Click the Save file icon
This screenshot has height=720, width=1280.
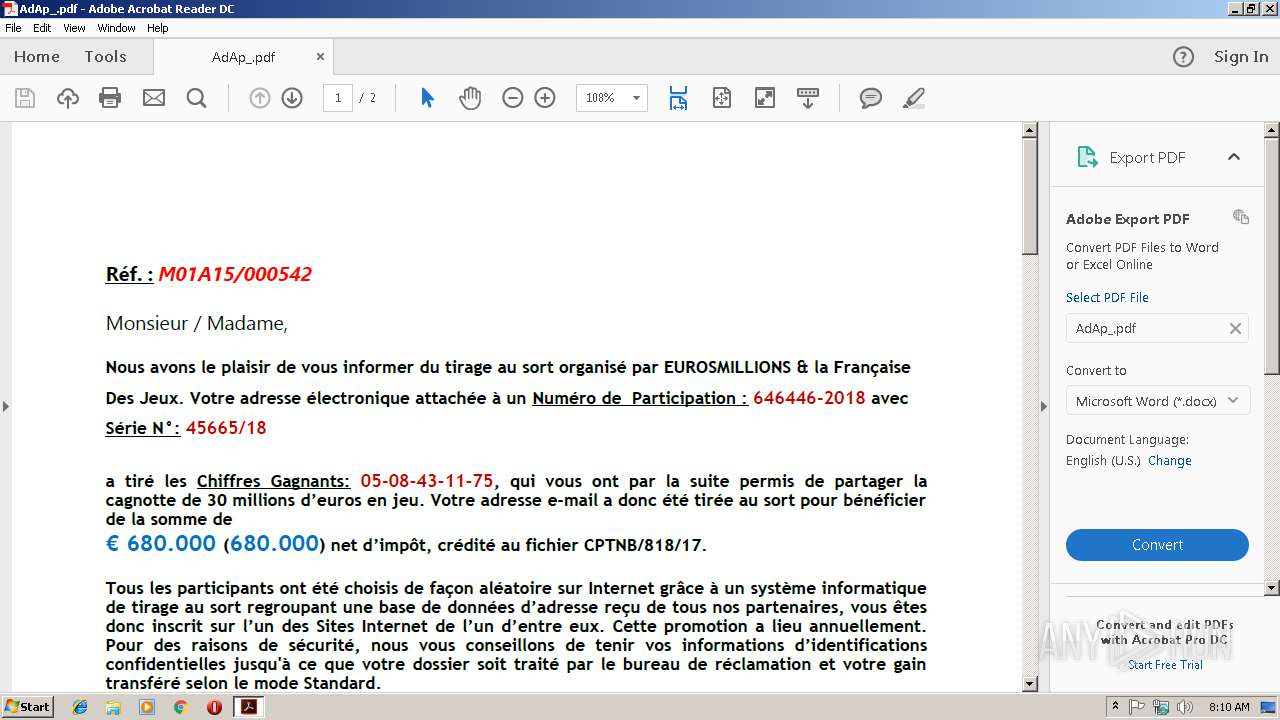pos(25,98)
